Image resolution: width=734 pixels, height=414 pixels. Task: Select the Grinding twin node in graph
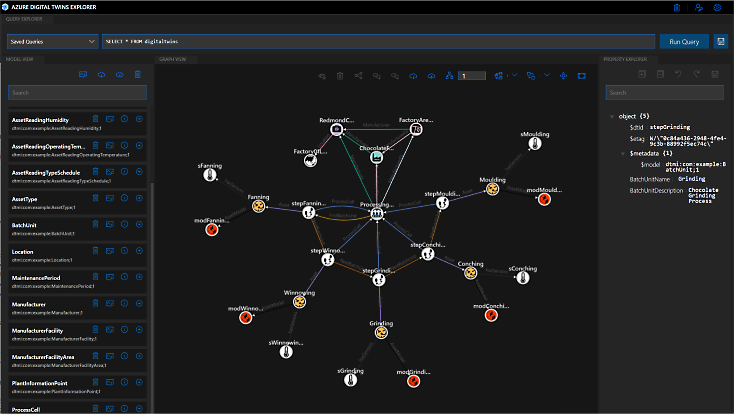[381, 333]
